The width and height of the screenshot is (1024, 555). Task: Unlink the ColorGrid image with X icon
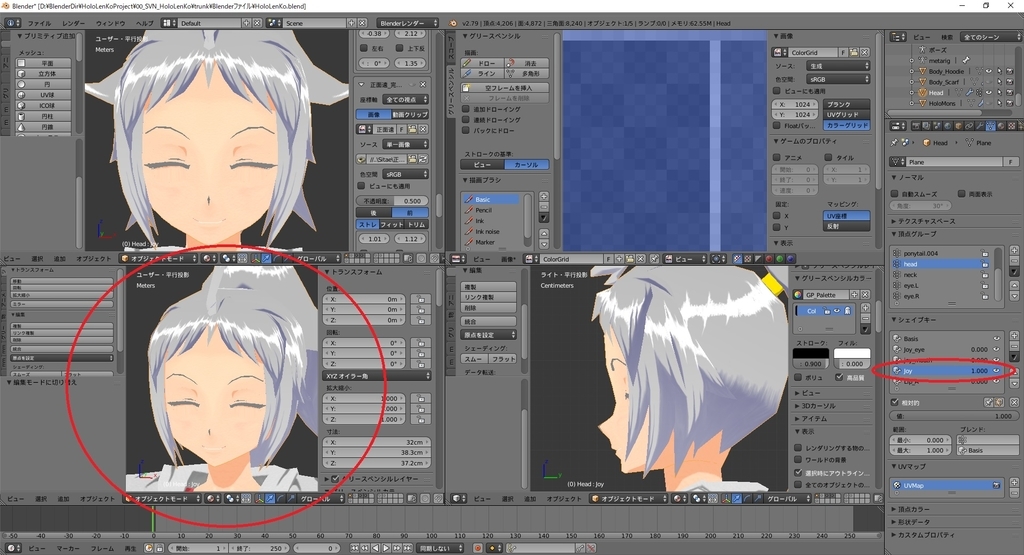865,52
